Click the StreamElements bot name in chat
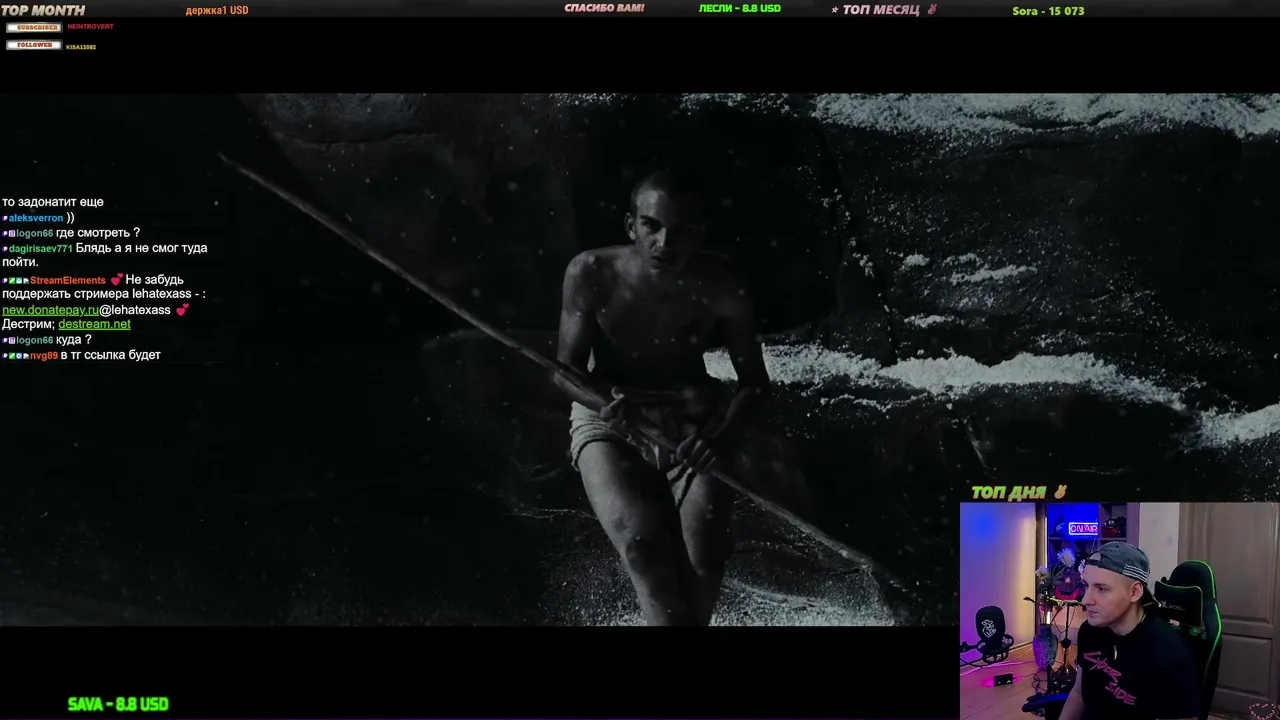 [x=67, y=280]
